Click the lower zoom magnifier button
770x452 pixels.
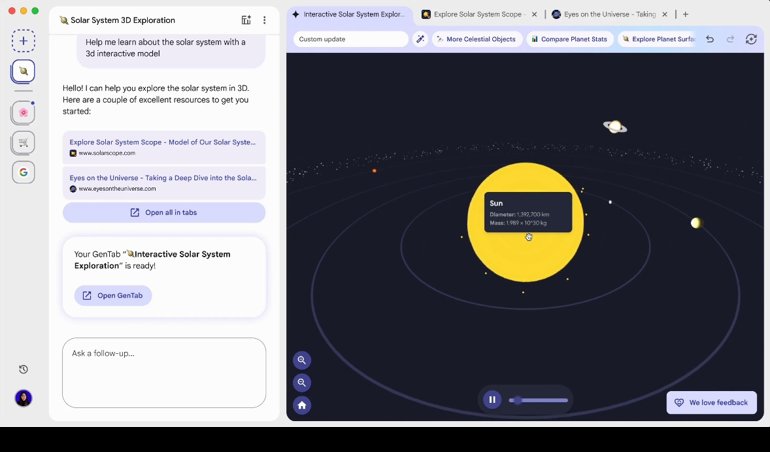coord(302,383)
